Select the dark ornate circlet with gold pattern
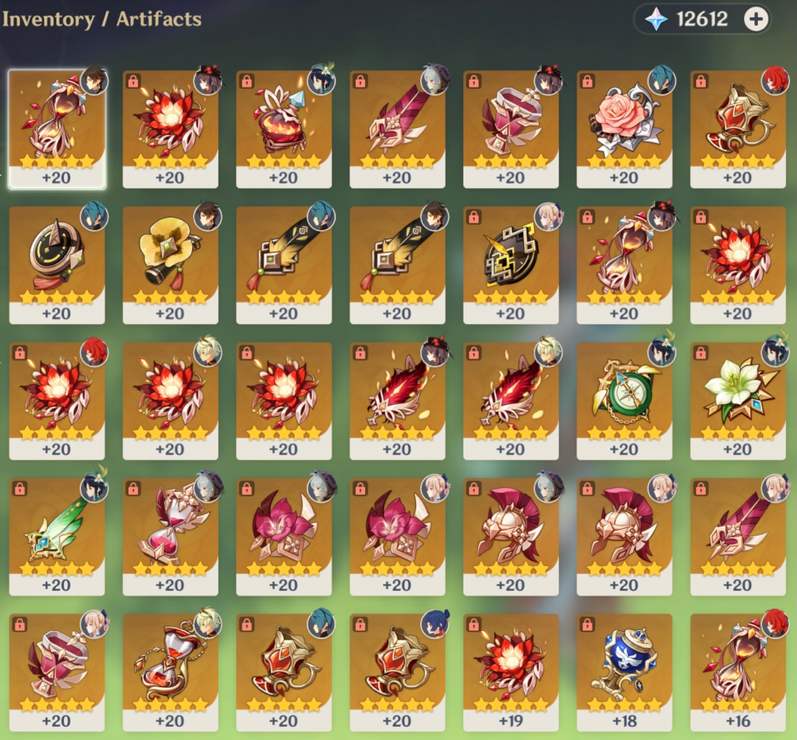Screen dimensions: 797x740 pyautogui.click(x=511, y=265)
